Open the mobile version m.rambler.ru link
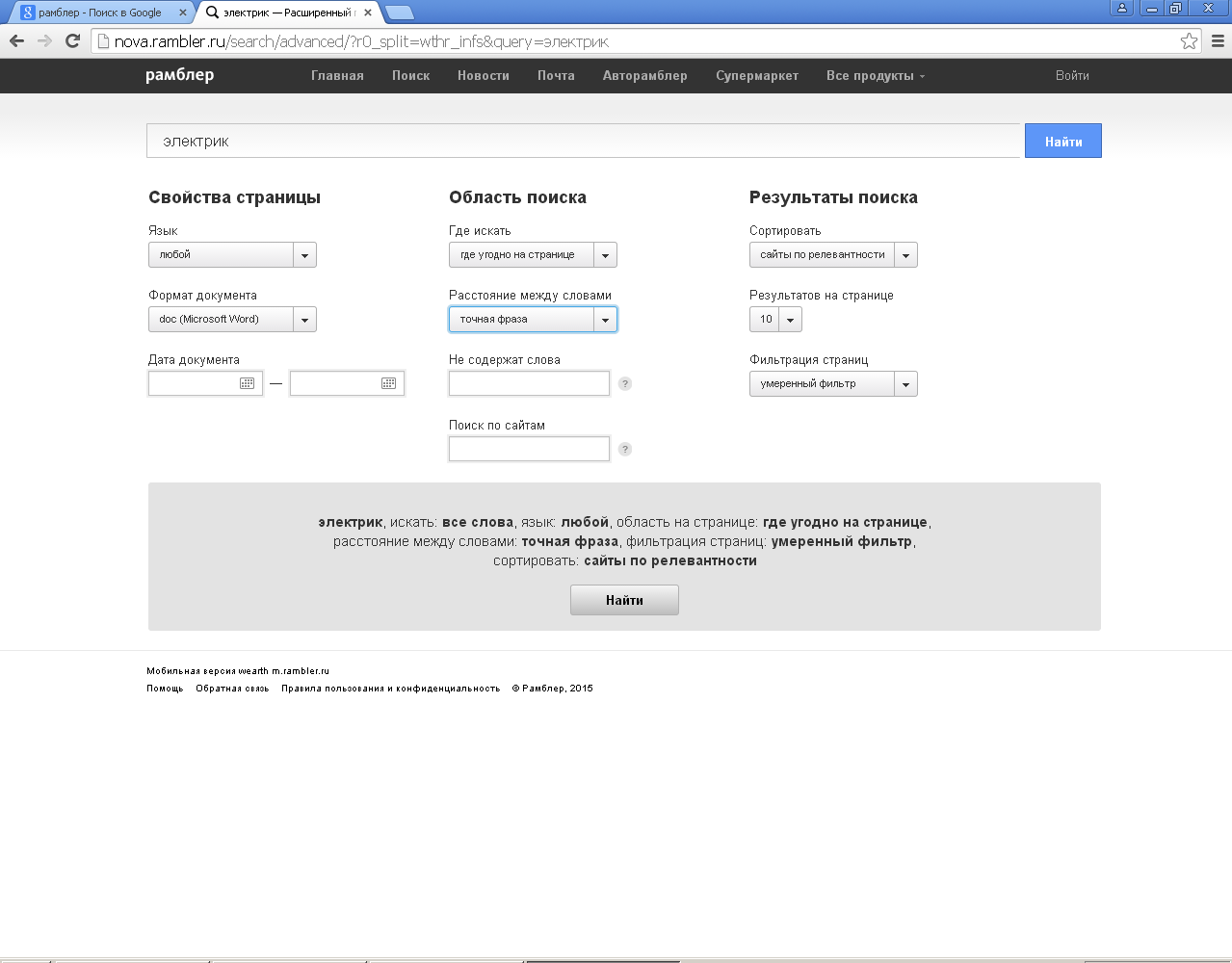Image resolution: width=1232 pixels, height=963 pixels. pyautogui.click(x=301, y=671)
